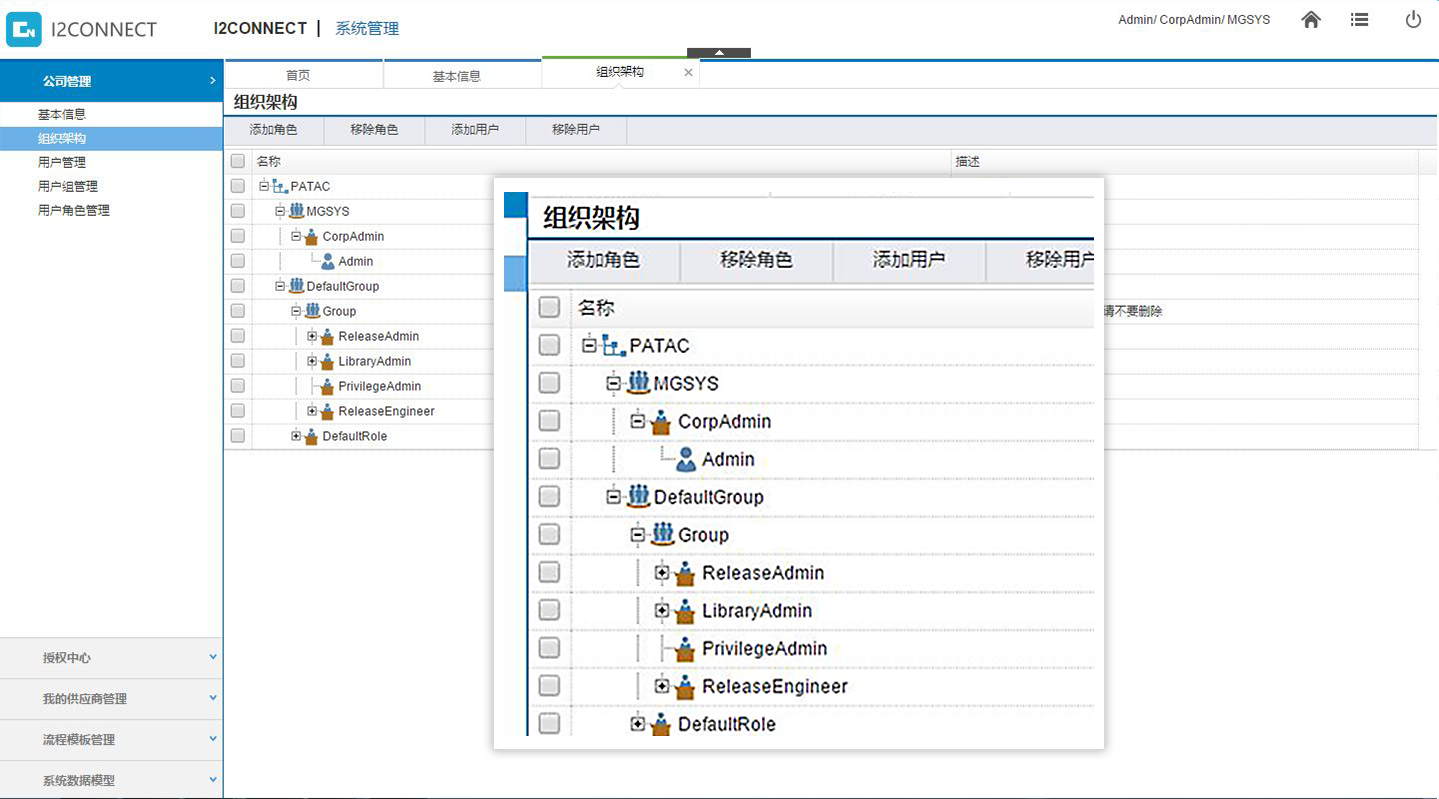Collapse header with the top arrow handle
Screen dimensions: 1439x799
click(x=719, y=53)
